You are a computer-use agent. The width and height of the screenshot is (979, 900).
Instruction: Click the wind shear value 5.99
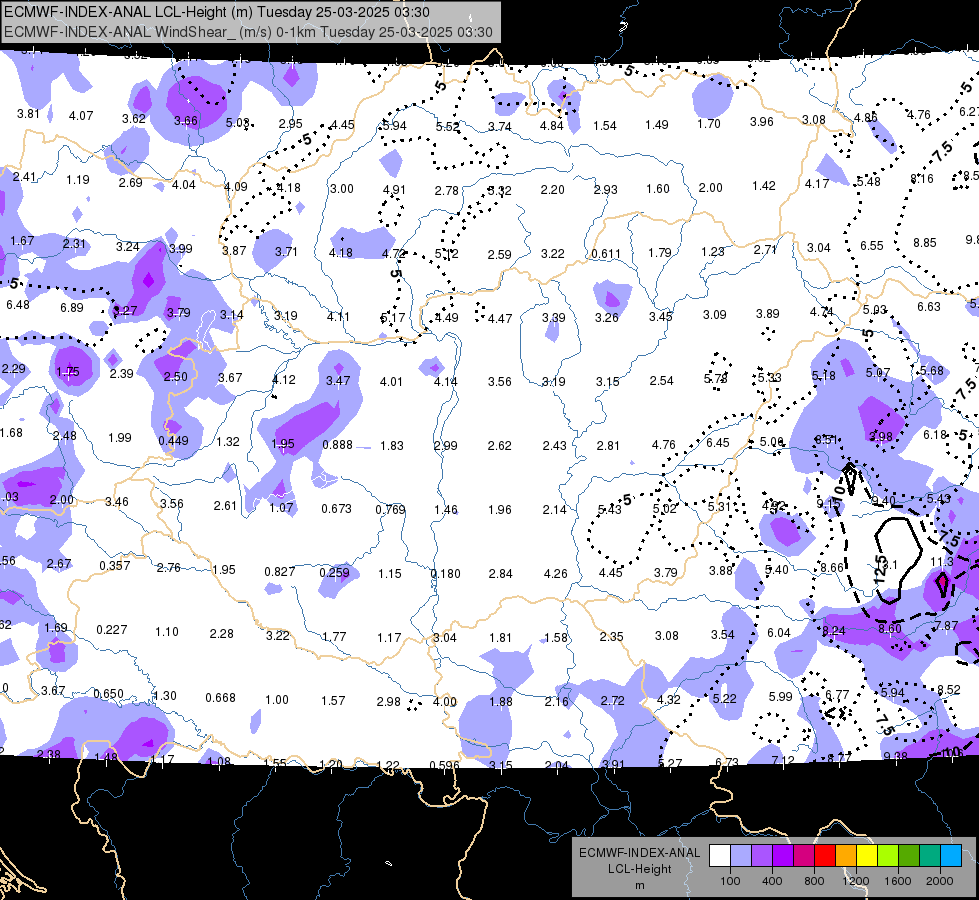(780, 696)
